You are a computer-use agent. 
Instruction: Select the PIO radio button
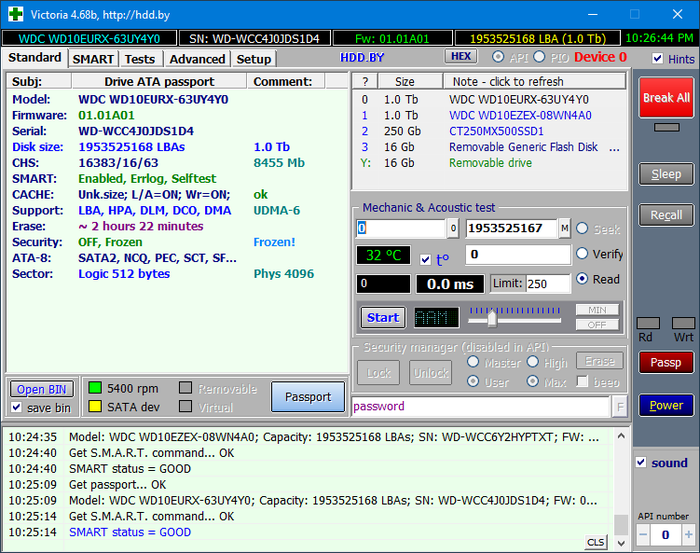click(539, 57)
